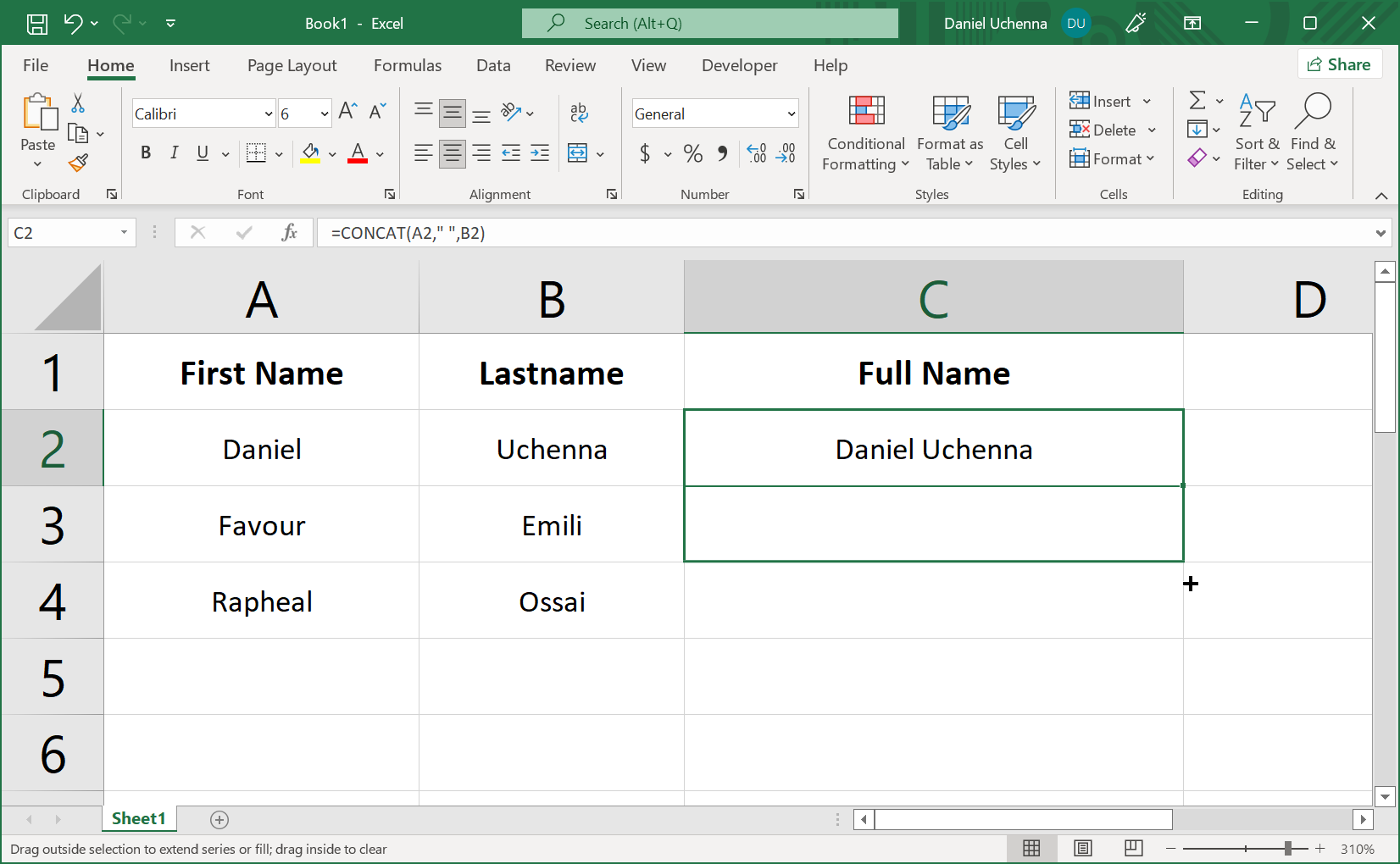Apply the Percent Style number format
Screen dimensions: 1400x864
(692, 153)
